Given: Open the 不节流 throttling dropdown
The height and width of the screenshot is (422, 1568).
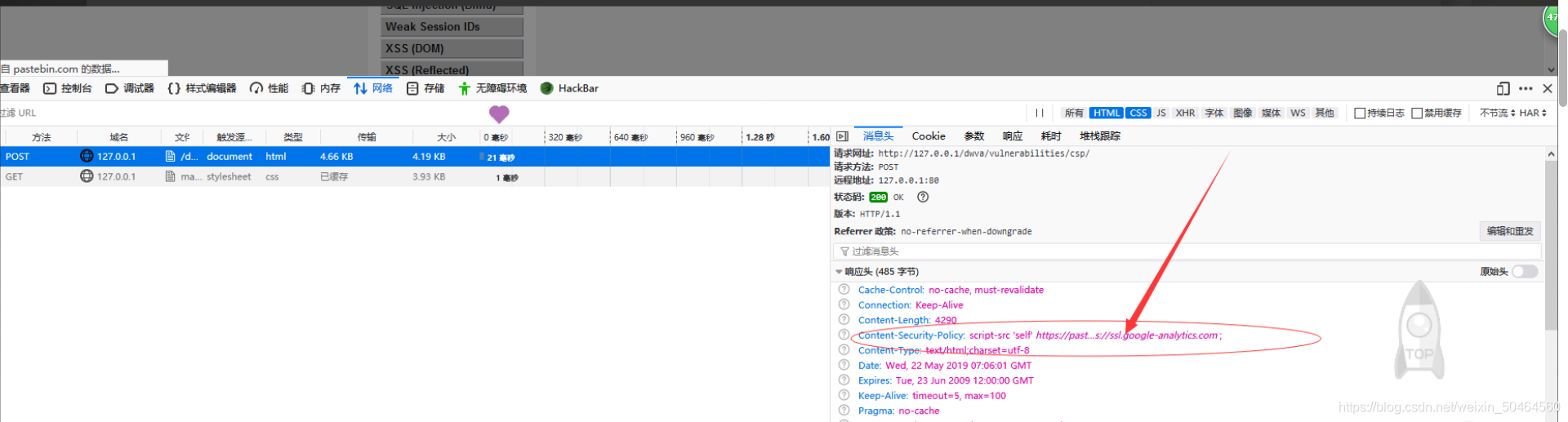Looking at the screenshot, I should pos(1497,113).
